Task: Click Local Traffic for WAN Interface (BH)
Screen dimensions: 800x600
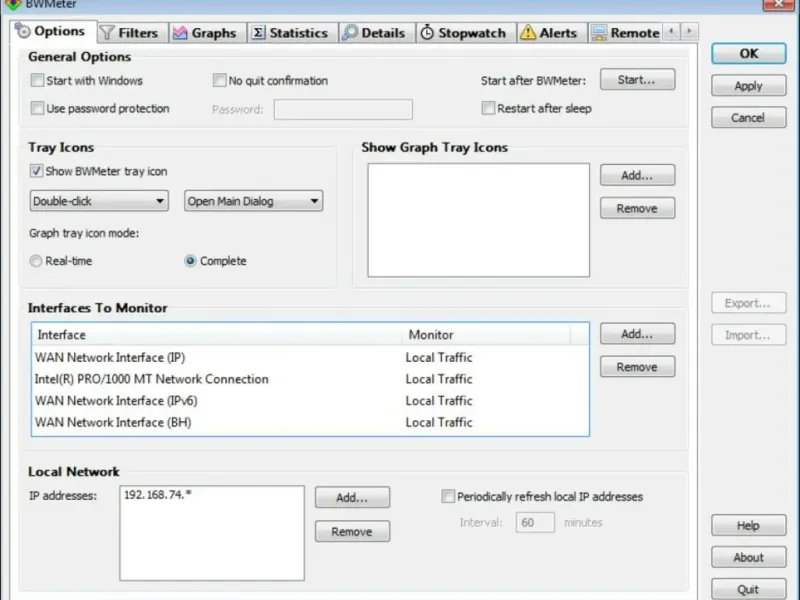Action: click(x=439, y=422)
